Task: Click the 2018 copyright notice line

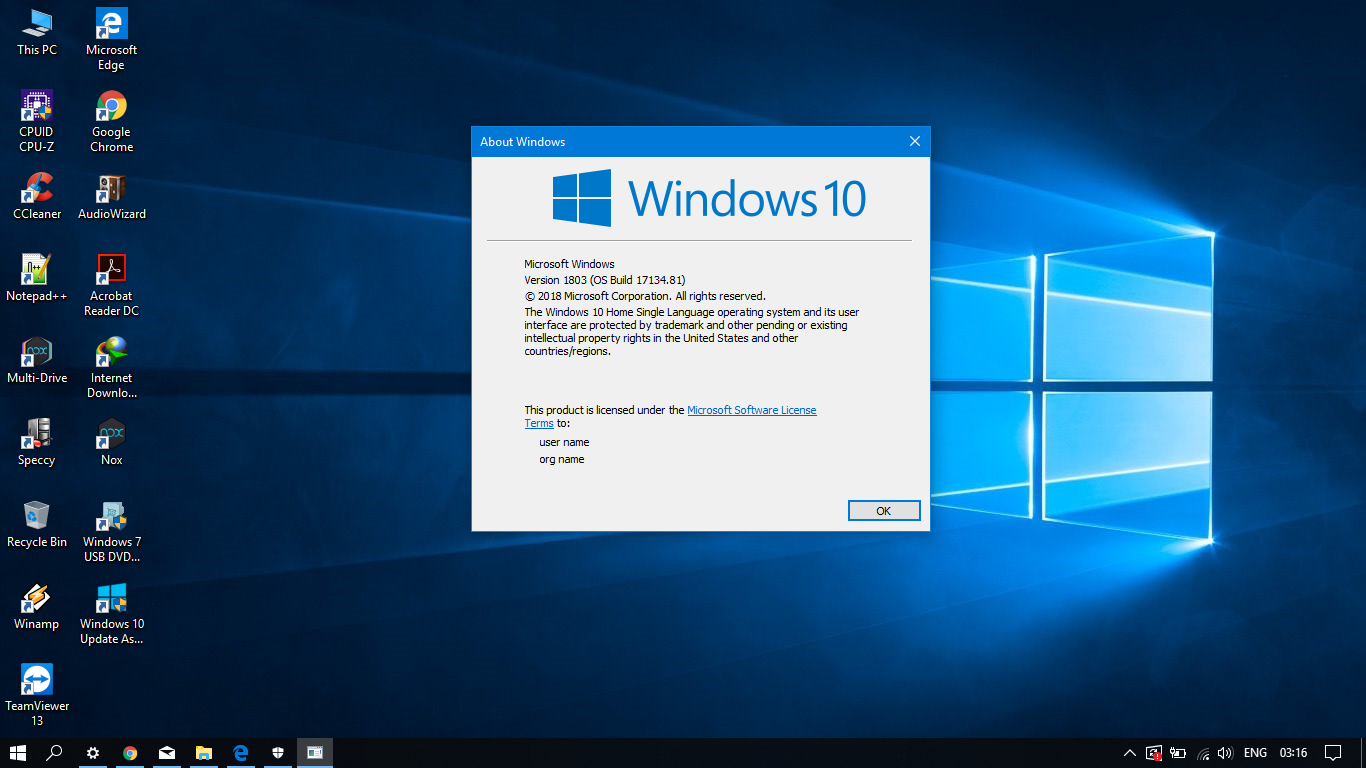Action: click(x=645, y=296)
